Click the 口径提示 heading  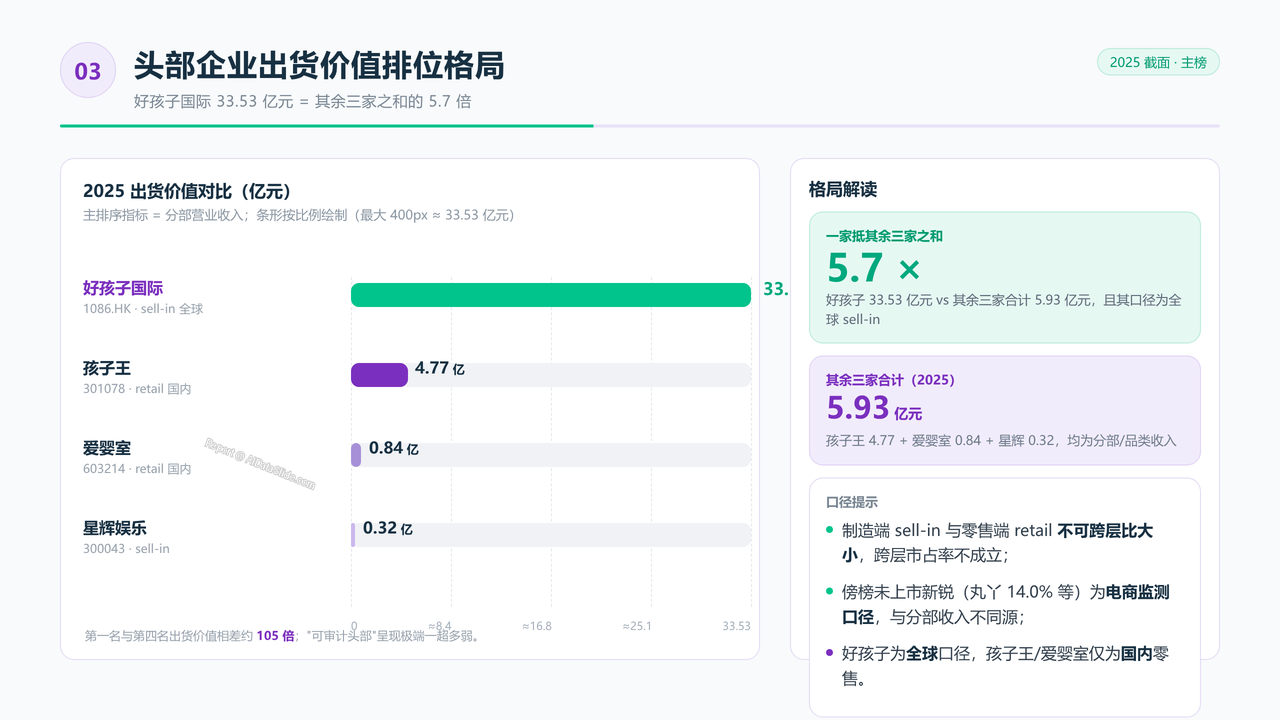tap(852, 502)
